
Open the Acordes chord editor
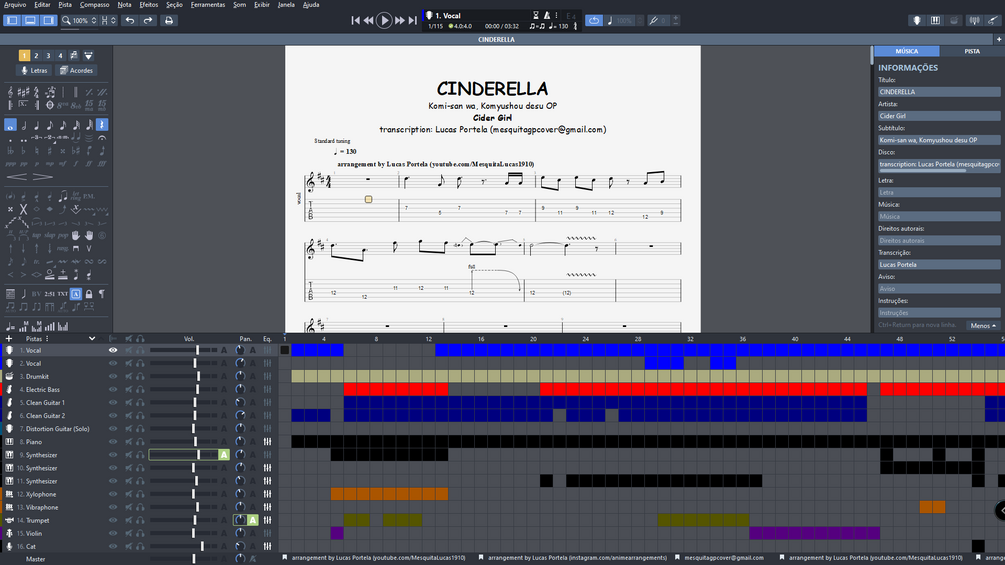pos(76,70)
